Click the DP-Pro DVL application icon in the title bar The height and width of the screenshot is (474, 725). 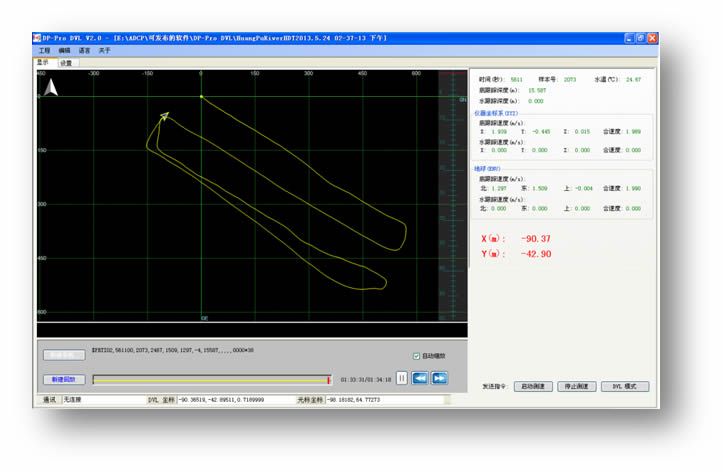(x=37, y=38)
